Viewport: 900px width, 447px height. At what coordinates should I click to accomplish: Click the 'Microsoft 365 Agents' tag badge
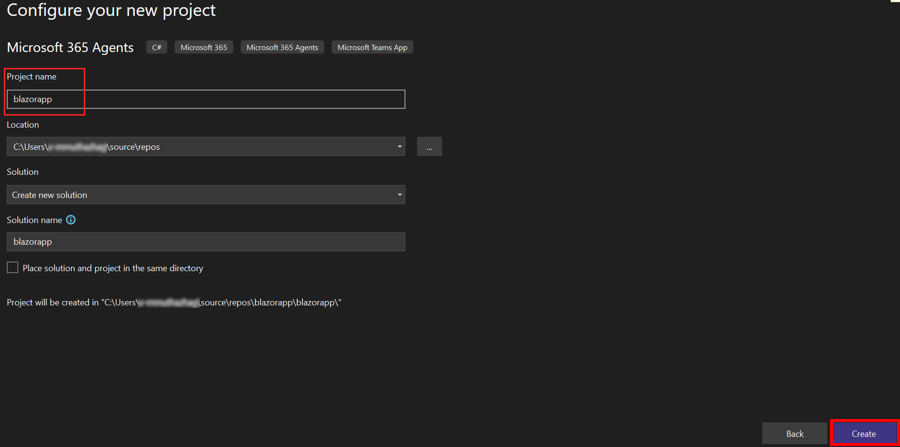pos(282,47)
